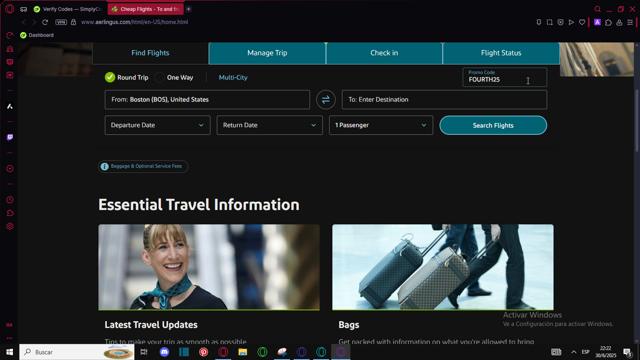Open Discord from the Windows taskbar
Screen dimensions: 640x360
[x=164, y=352]
